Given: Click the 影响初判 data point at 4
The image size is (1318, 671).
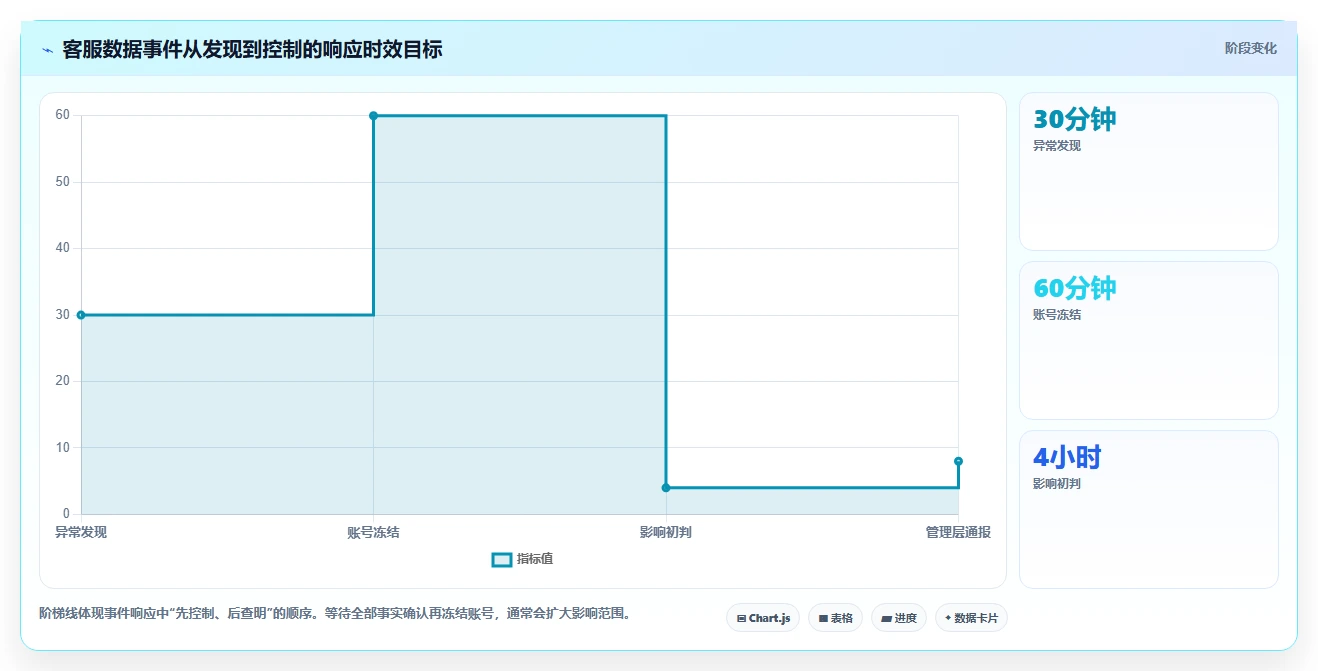Looking at the screenshot, I should point(666,488).
